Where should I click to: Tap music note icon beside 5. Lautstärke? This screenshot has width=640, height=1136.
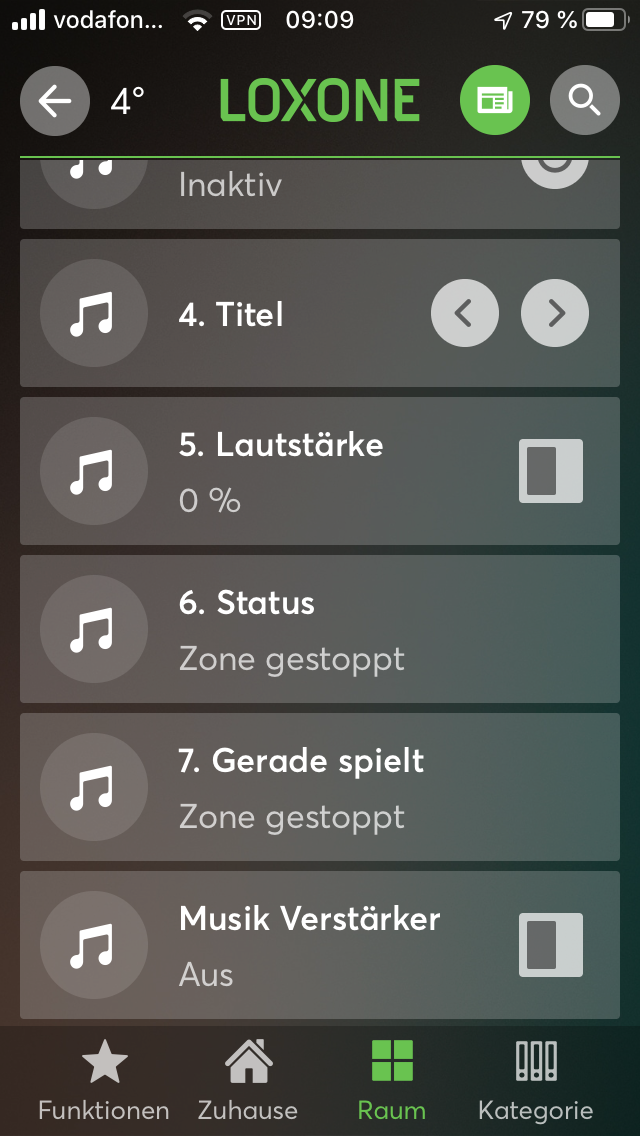(x=93, y=471)
